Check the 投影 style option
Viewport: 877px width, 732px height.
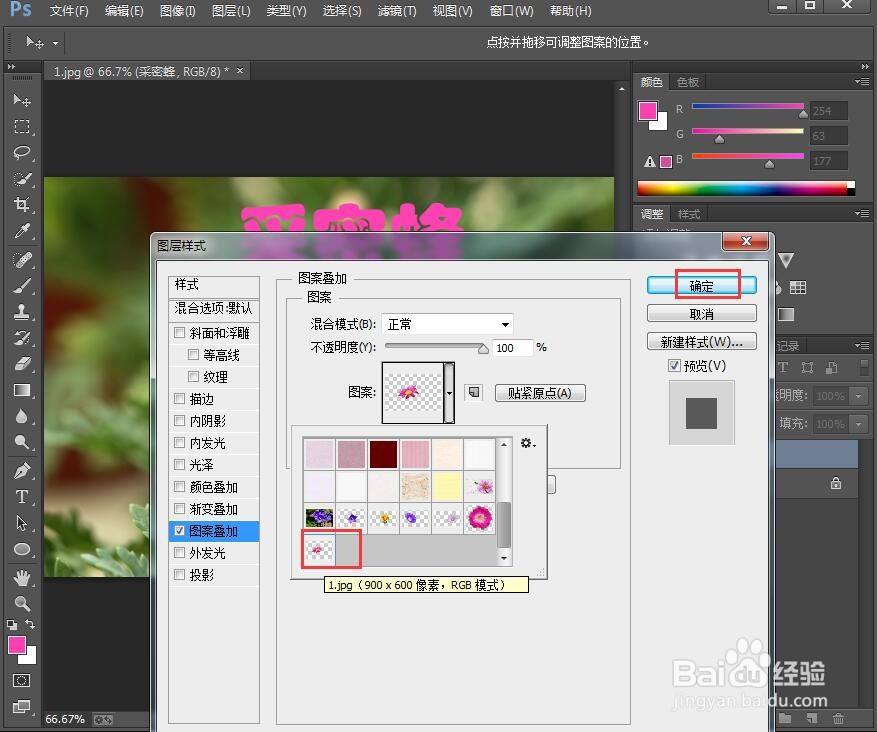180,575
